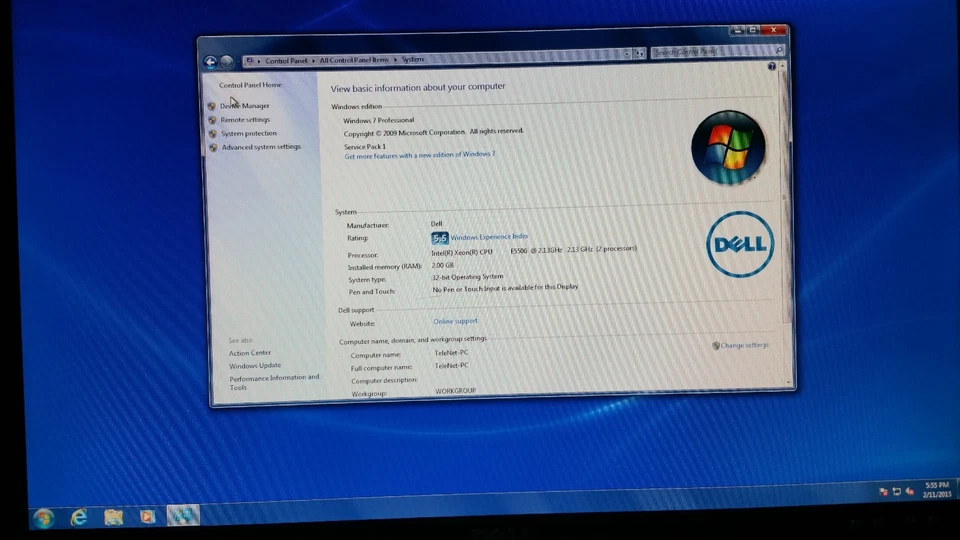
Task: Click shield icon beside System protection
Action: point(212,133)
